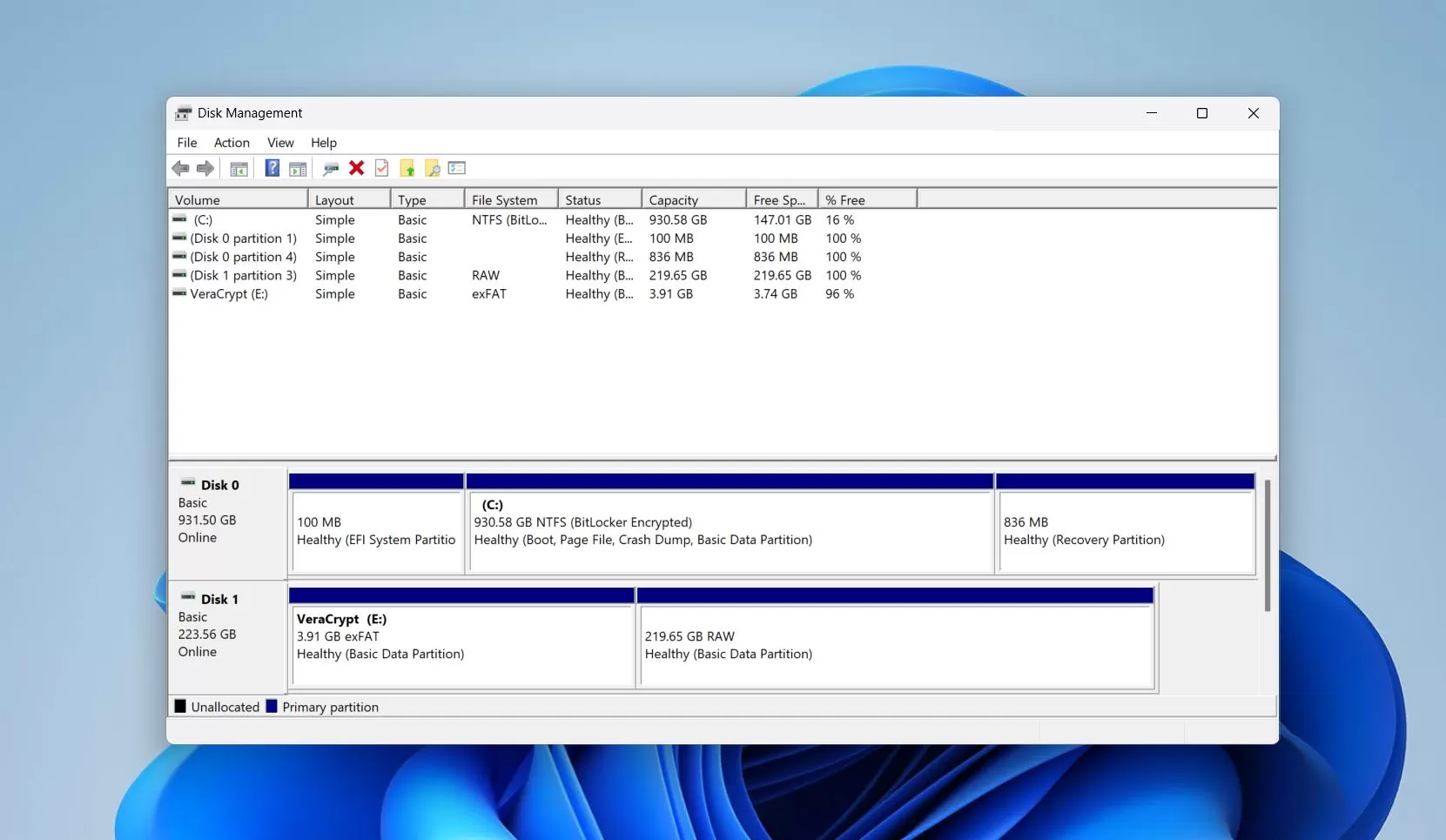The height and width of the screenshot is (840, 1446).
Task: Click the folder with green arrow icon
Action: point(407,168)
